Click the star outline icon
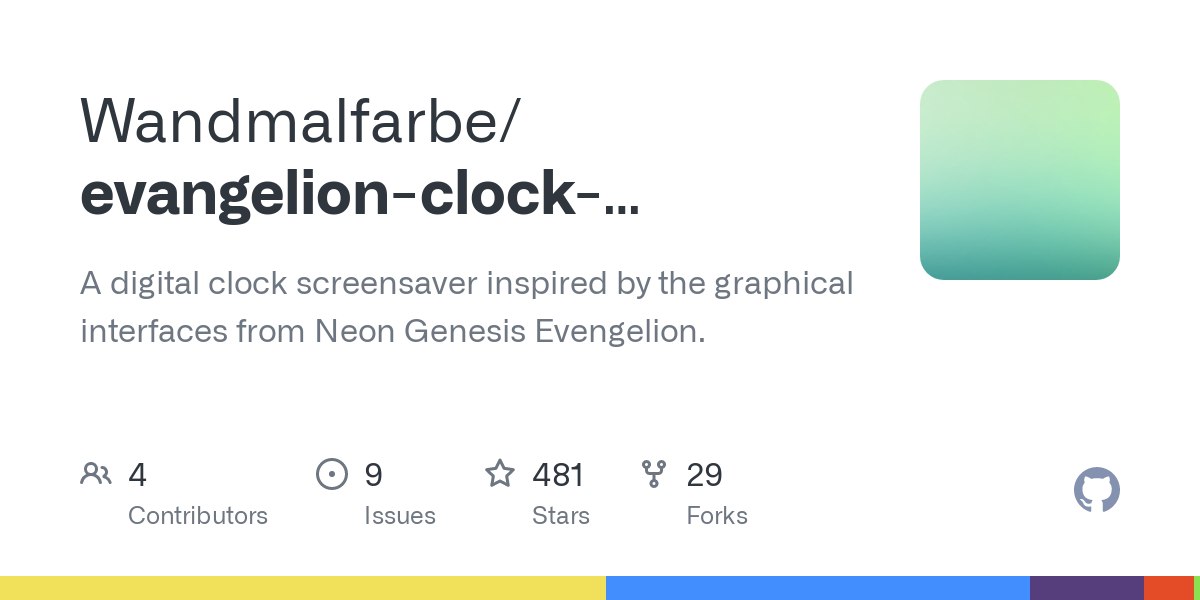 tap(500, 473)
